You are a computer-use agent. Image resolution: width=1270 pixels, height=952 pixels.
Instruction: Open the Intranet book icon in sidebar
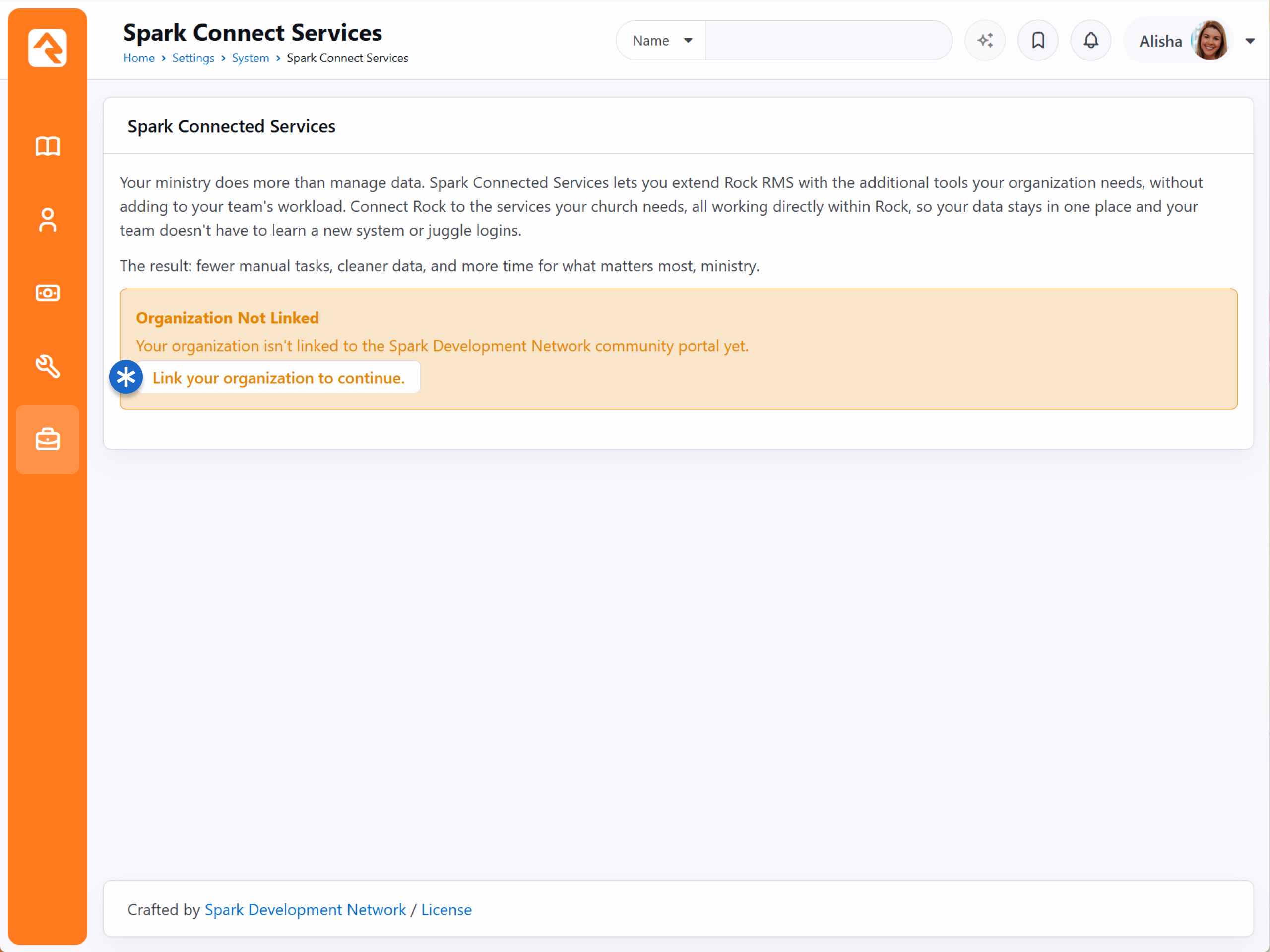point(47,146)
